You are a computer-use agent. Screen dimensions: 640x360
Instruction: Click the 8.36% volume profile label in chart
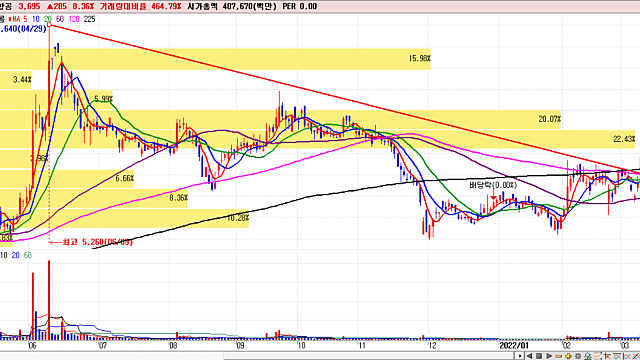pos(178,198)
